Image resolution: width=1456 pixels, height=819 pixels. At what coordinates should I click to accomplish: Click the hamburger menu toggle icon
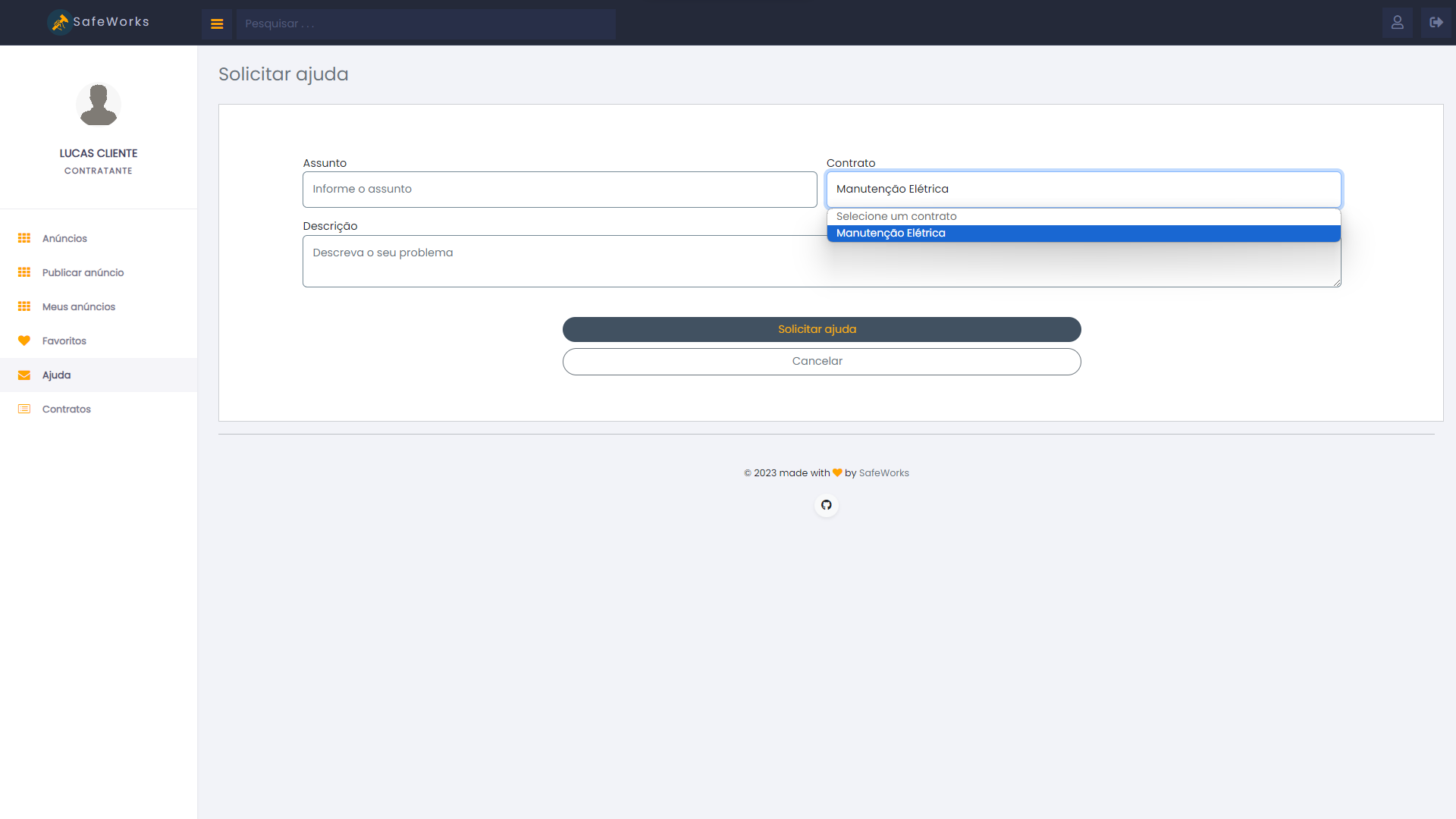point(217,24)
